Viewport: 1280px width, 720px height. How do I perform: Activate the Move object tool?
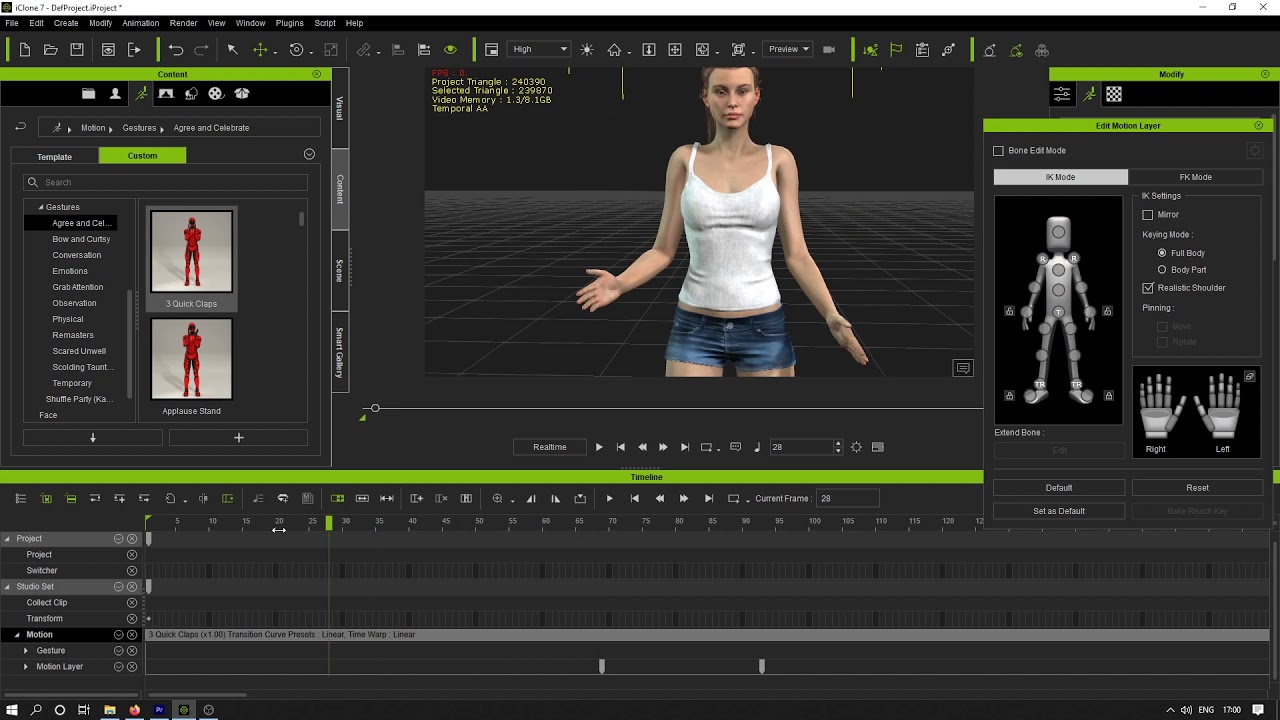click(x=260, y=50)
